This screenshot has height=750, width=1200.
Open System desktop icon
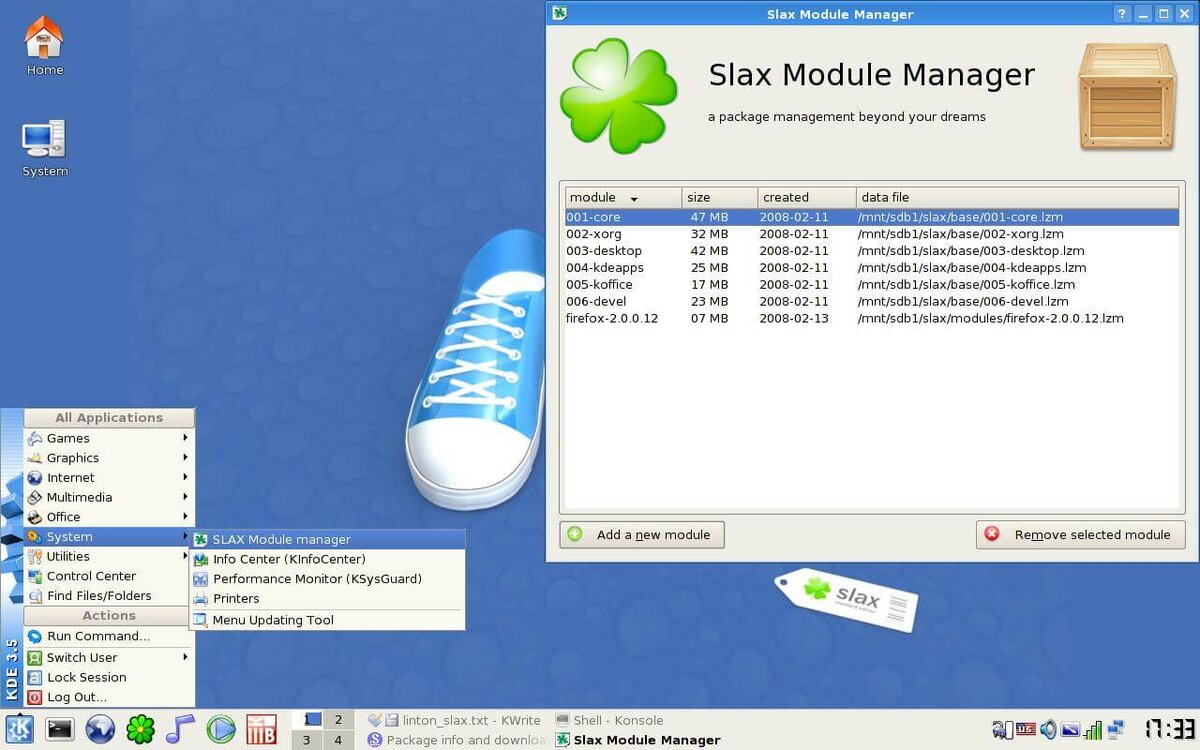pyautogui.click(x=44, y=148)
